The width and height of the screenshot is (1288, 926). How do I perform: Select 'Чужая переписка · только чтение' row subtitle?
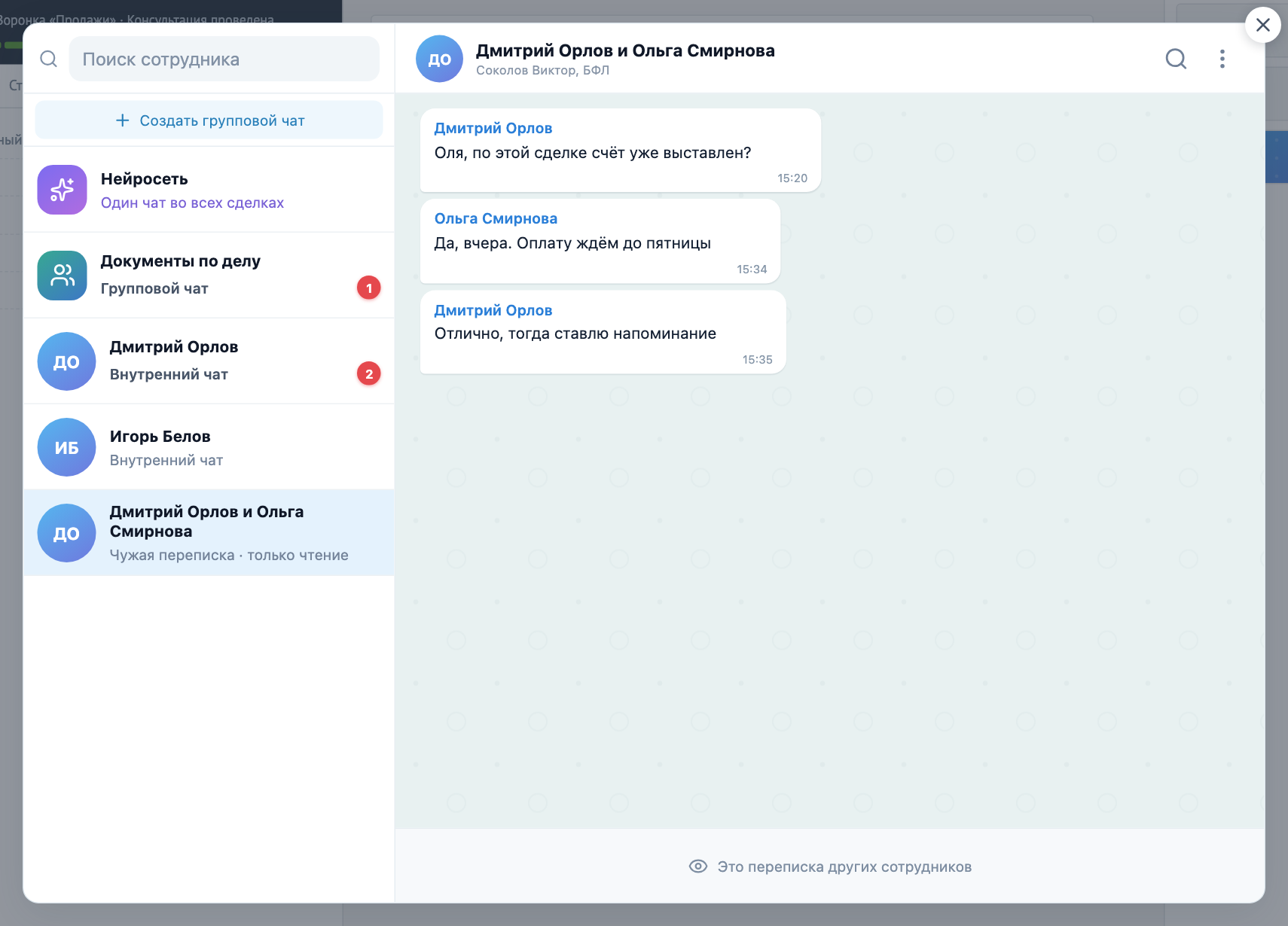(x=229, y=555)
